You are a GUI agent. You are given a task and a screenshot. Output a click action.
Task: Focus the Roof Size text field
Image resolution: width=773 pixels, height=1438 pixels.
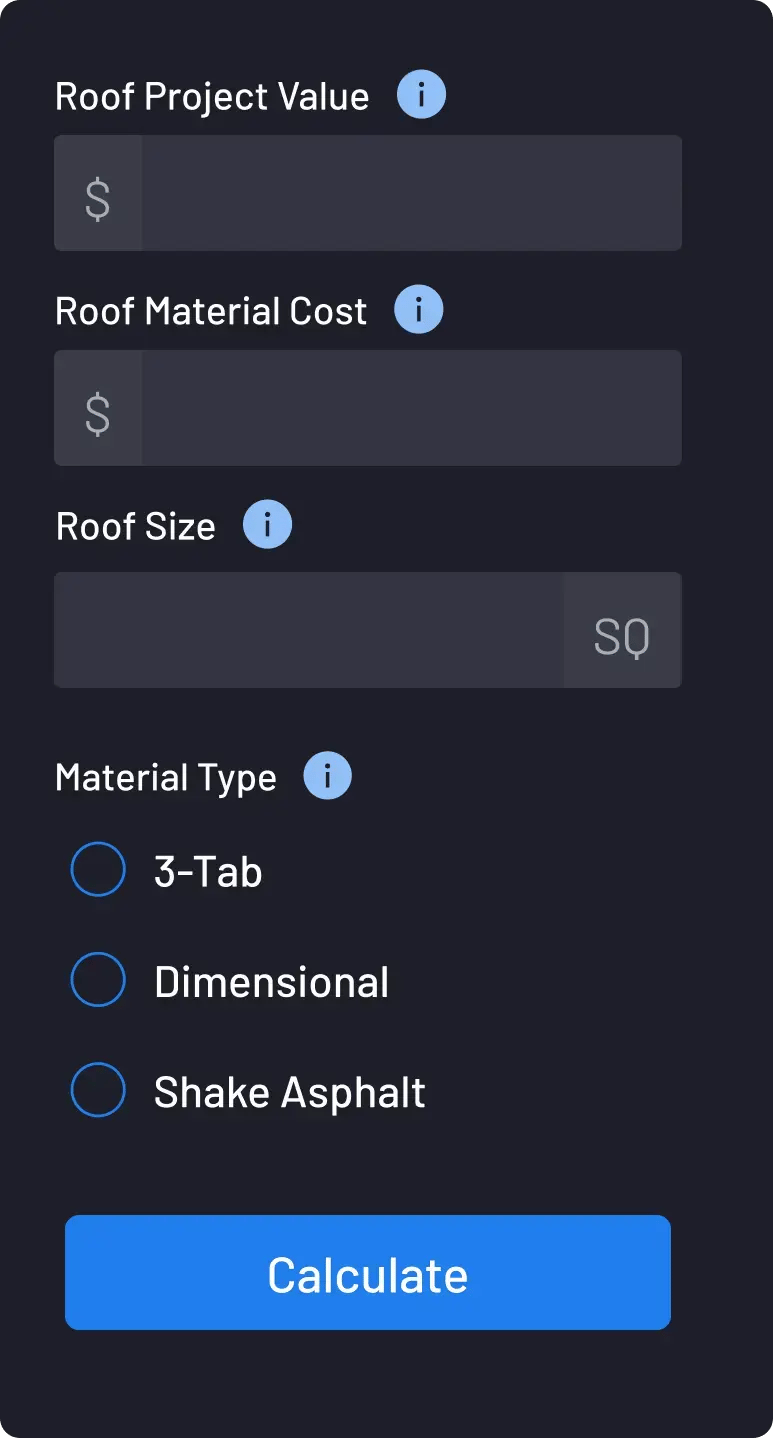point(308,631)
